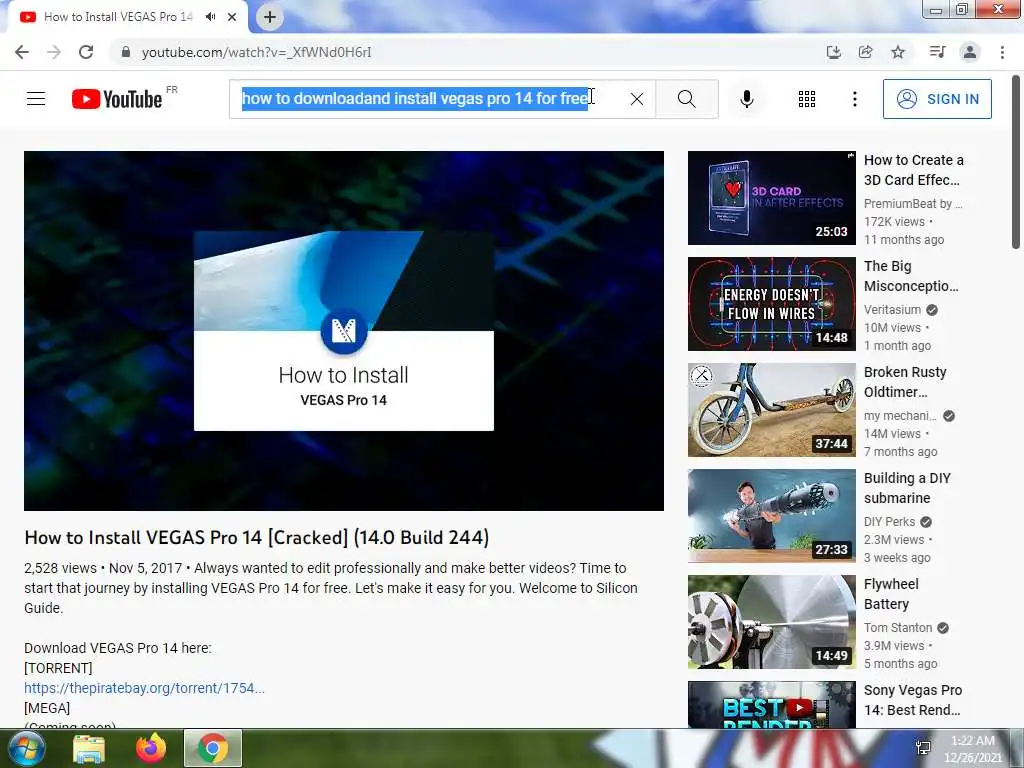Screen dimensions: 1024x768
Task: Open the media control icon in Chrome toolbar
Action: 937,52
